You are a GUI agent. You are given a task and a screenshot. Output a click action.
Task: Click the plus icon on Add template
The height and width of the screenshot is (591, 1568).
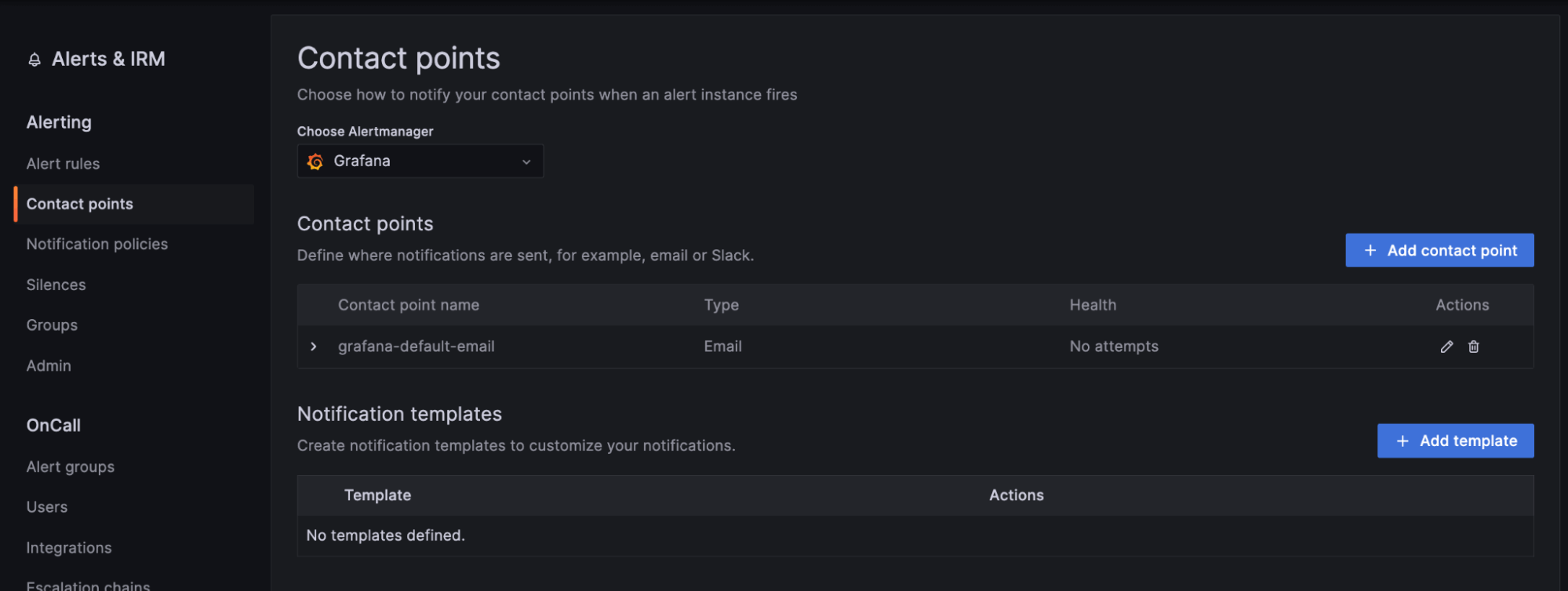coord(1402,441)
